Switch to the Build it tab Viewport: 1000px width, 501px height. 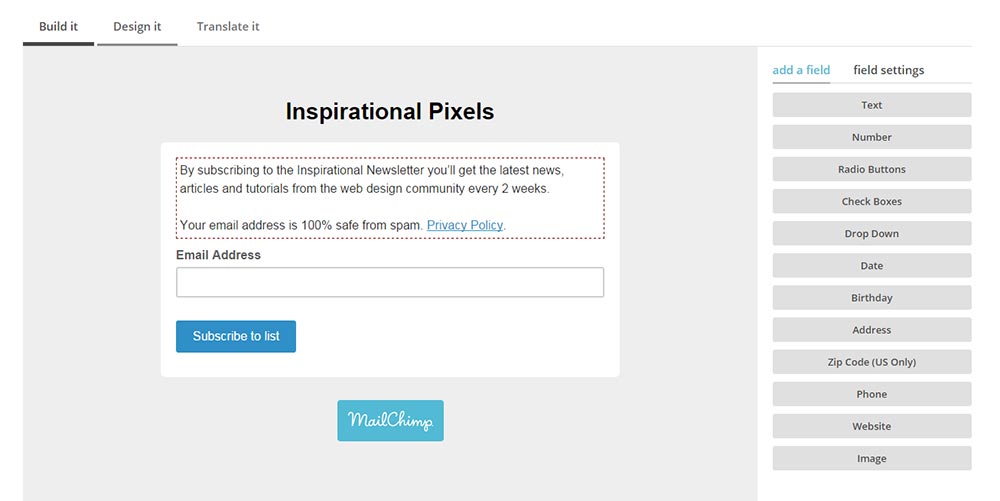[x=58, y=27]
